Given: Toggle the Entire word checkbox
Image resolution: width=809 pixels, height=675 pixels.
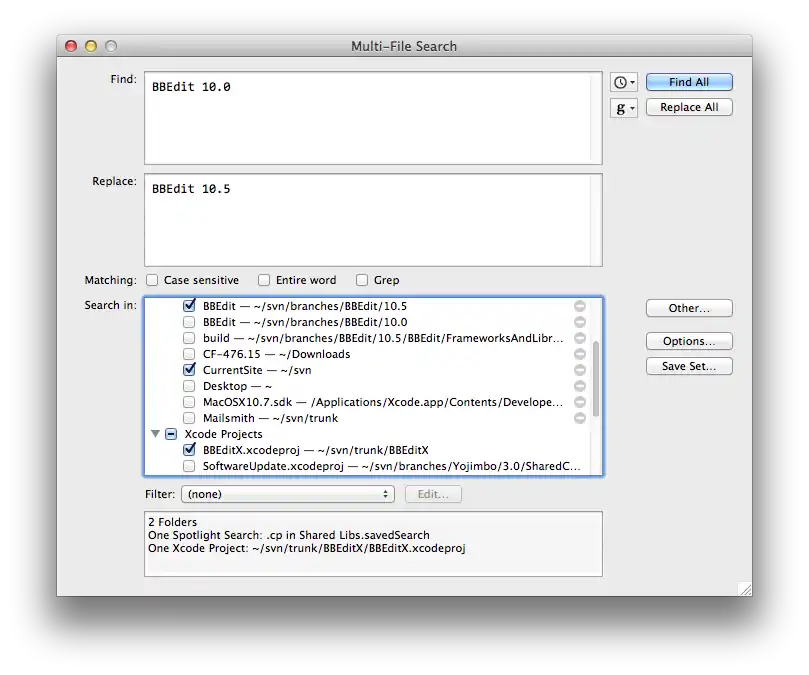Looking at the screenshot, I should [x=264, y=280].
